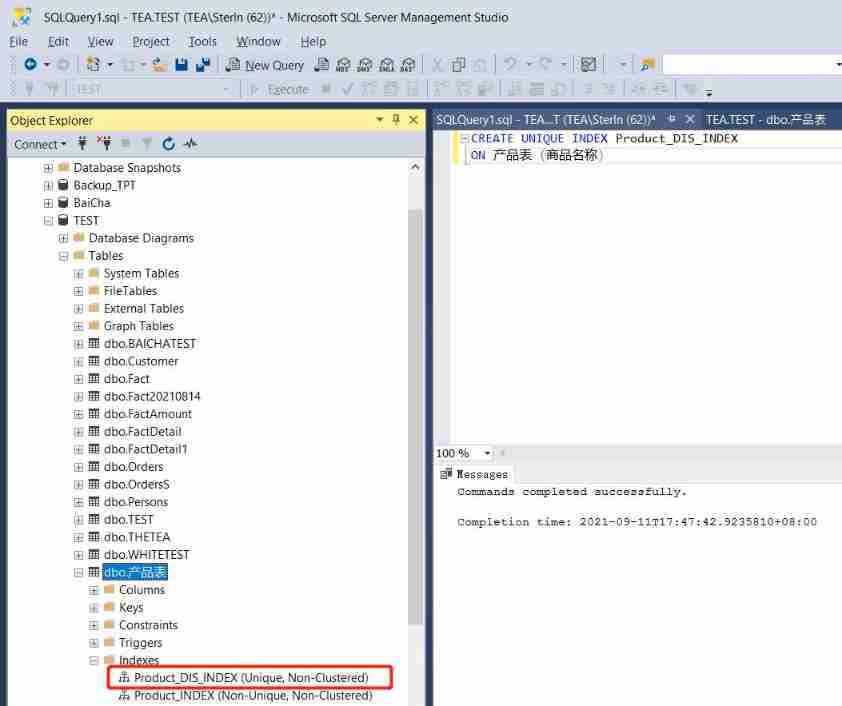Click the Open File folder icon
842x706 pixels.
click(159, 65)
